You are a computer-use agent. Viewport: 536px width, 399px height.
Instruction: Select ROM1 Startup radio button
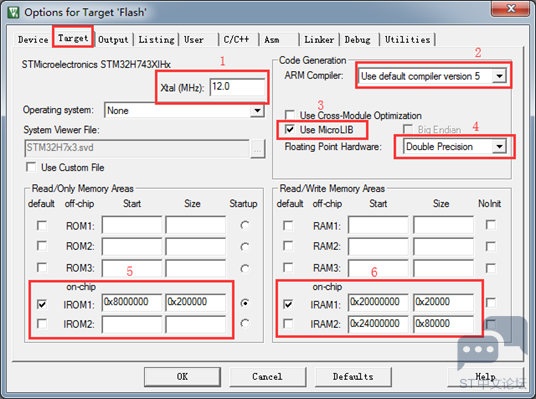[x=245, y=225]
